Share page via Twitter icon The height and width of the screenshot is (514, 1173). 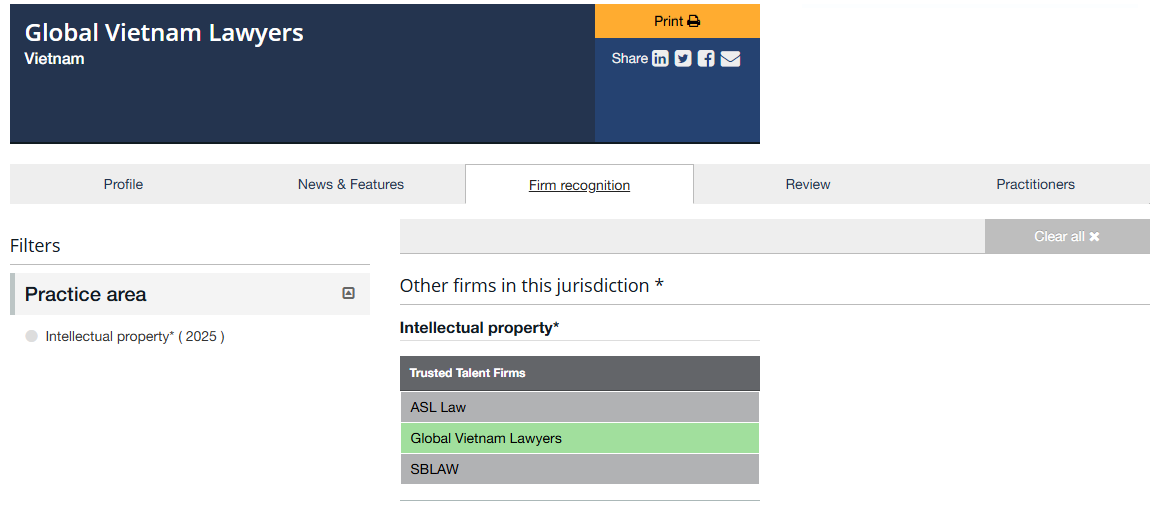click(x=683, y=59)
